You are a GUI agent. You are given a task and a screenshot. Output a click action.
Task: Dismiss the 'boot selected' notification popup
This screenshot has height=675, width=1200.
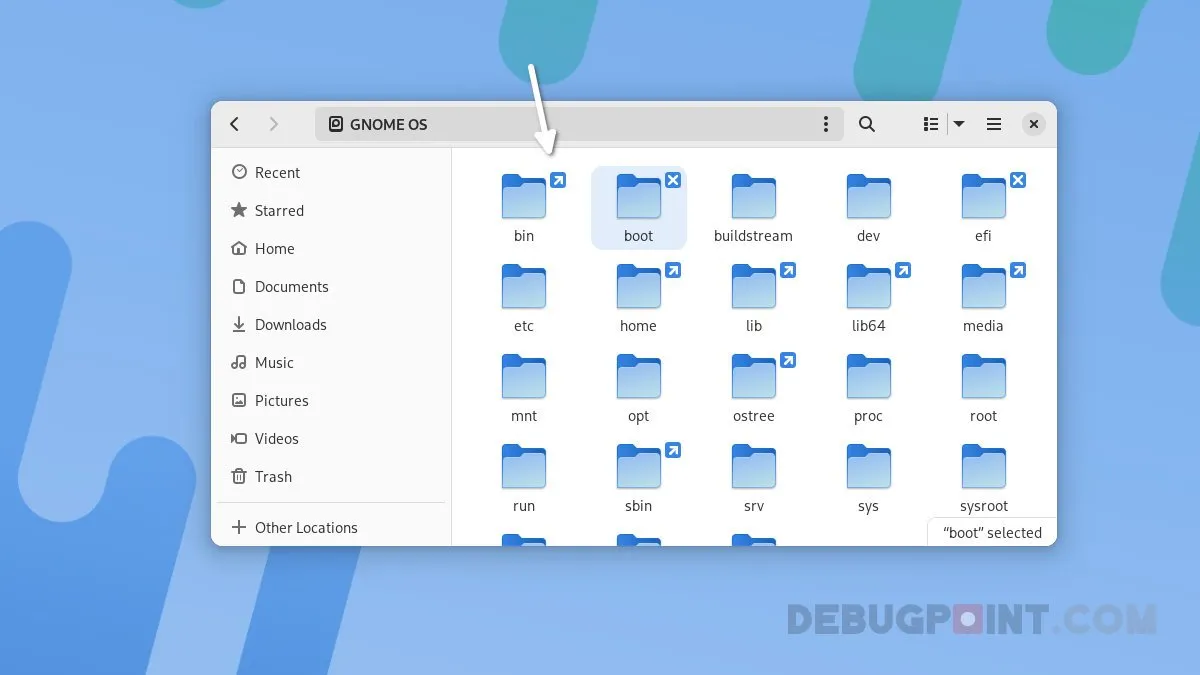click(x=991, y=532)
